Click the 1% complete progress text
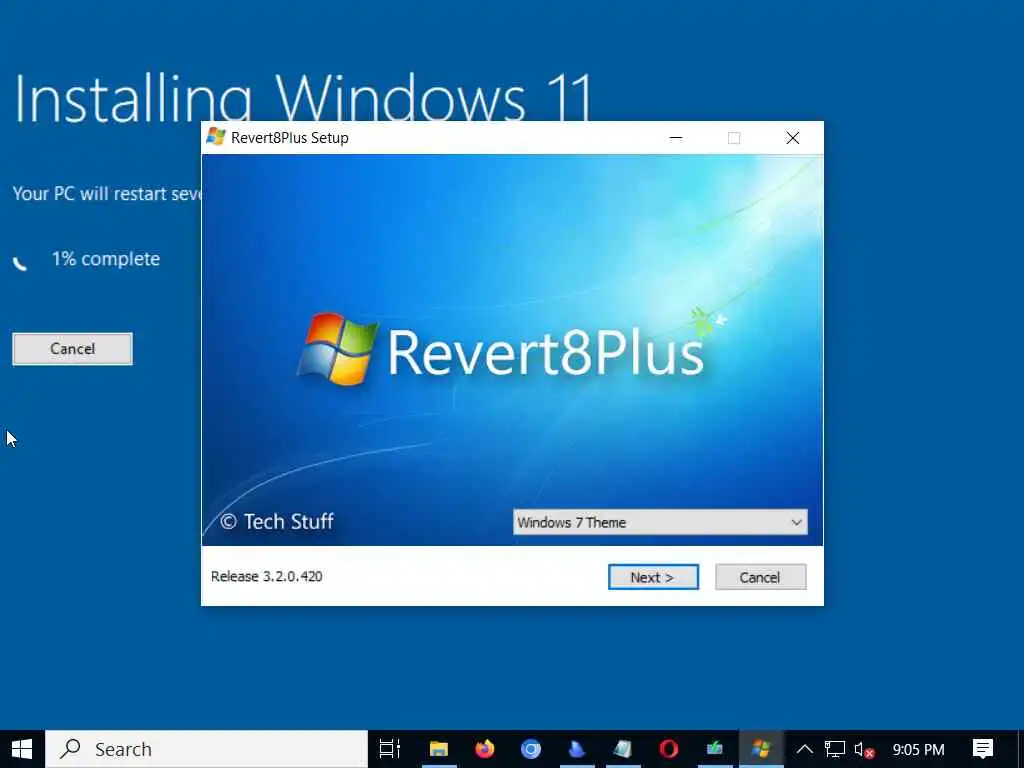The width and height of the screenshot is (1024, 768). point(106,259)
